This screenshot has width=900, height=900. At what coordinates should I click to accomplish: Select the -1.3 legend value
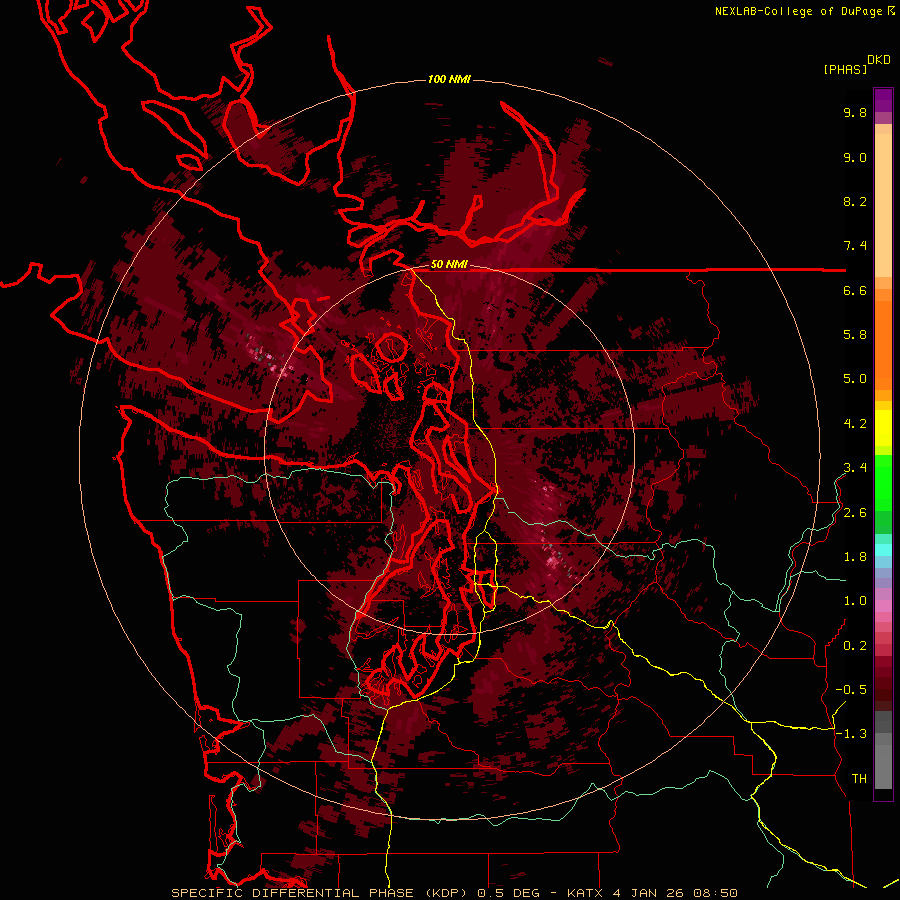pyautogui.click(x=851, y=734)
